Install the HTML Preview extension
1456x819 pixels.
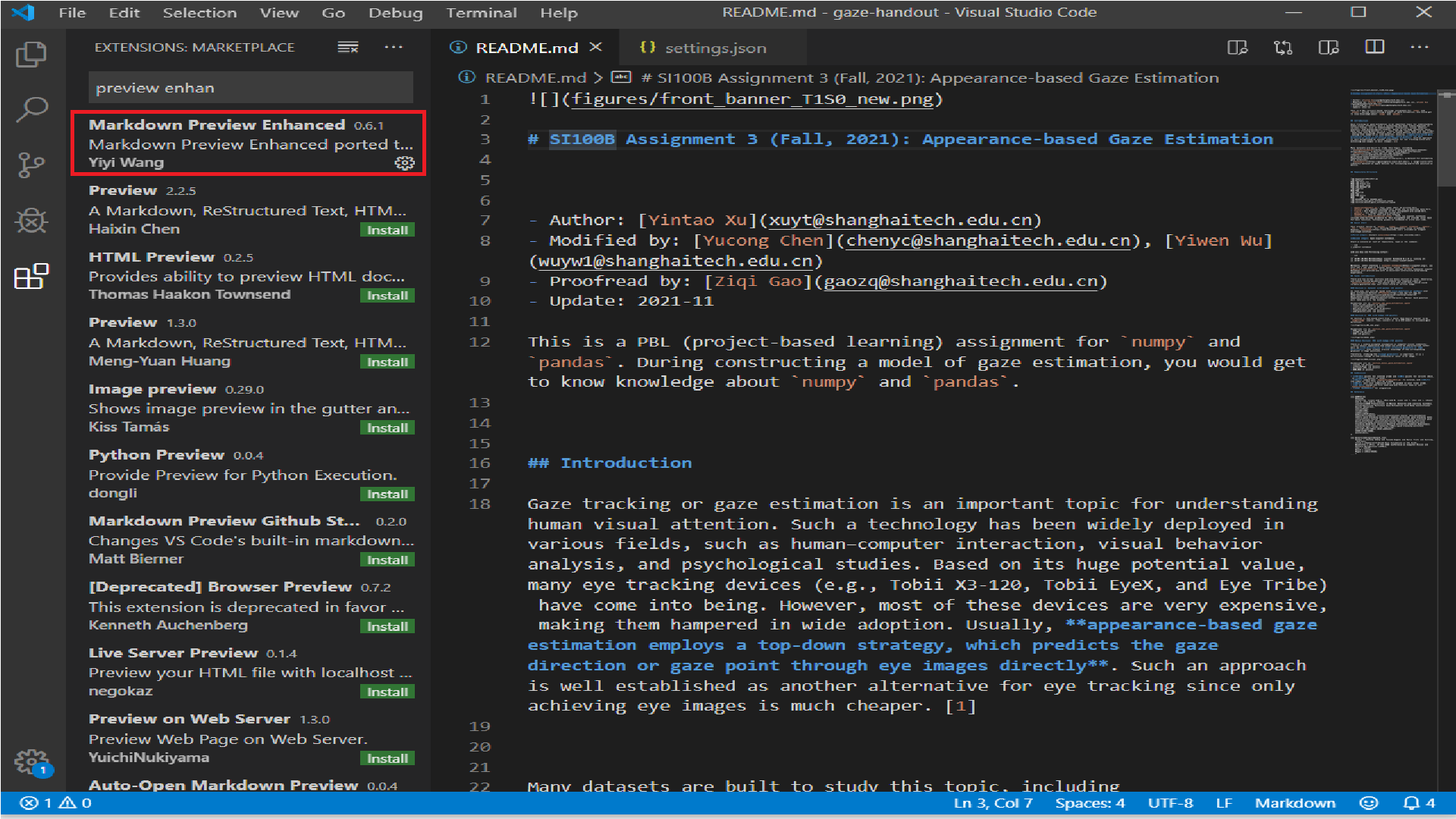click(387, 296)
